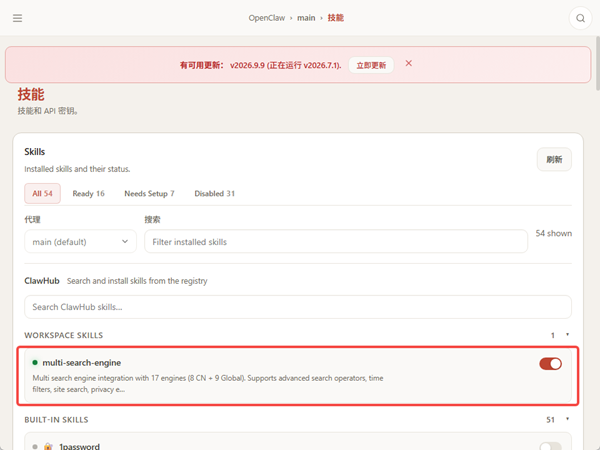Click the OpenClaw breadcrumb link
Image resolution: width=600 pixels, height=450 pixels.
[267, 18]
